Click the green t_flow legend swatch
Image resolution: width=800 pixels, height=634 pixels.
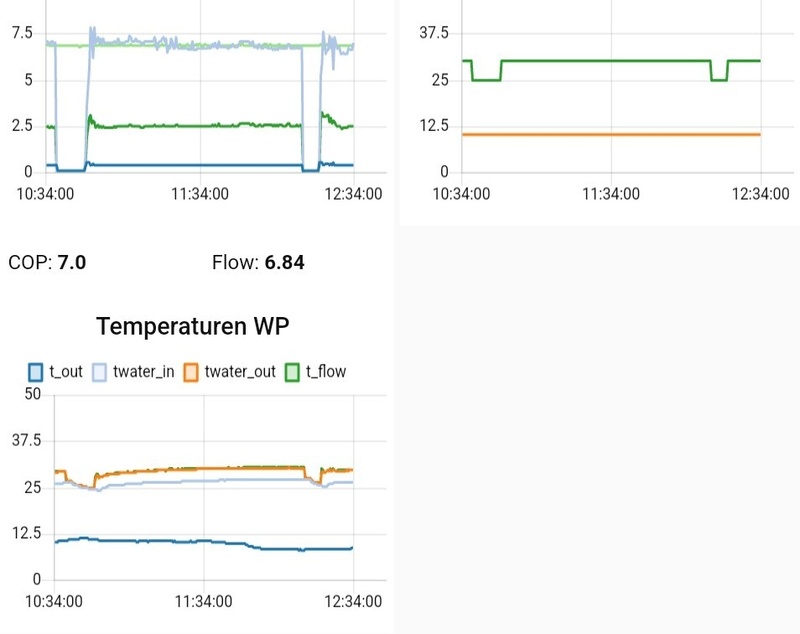click(x=294, y=372)
